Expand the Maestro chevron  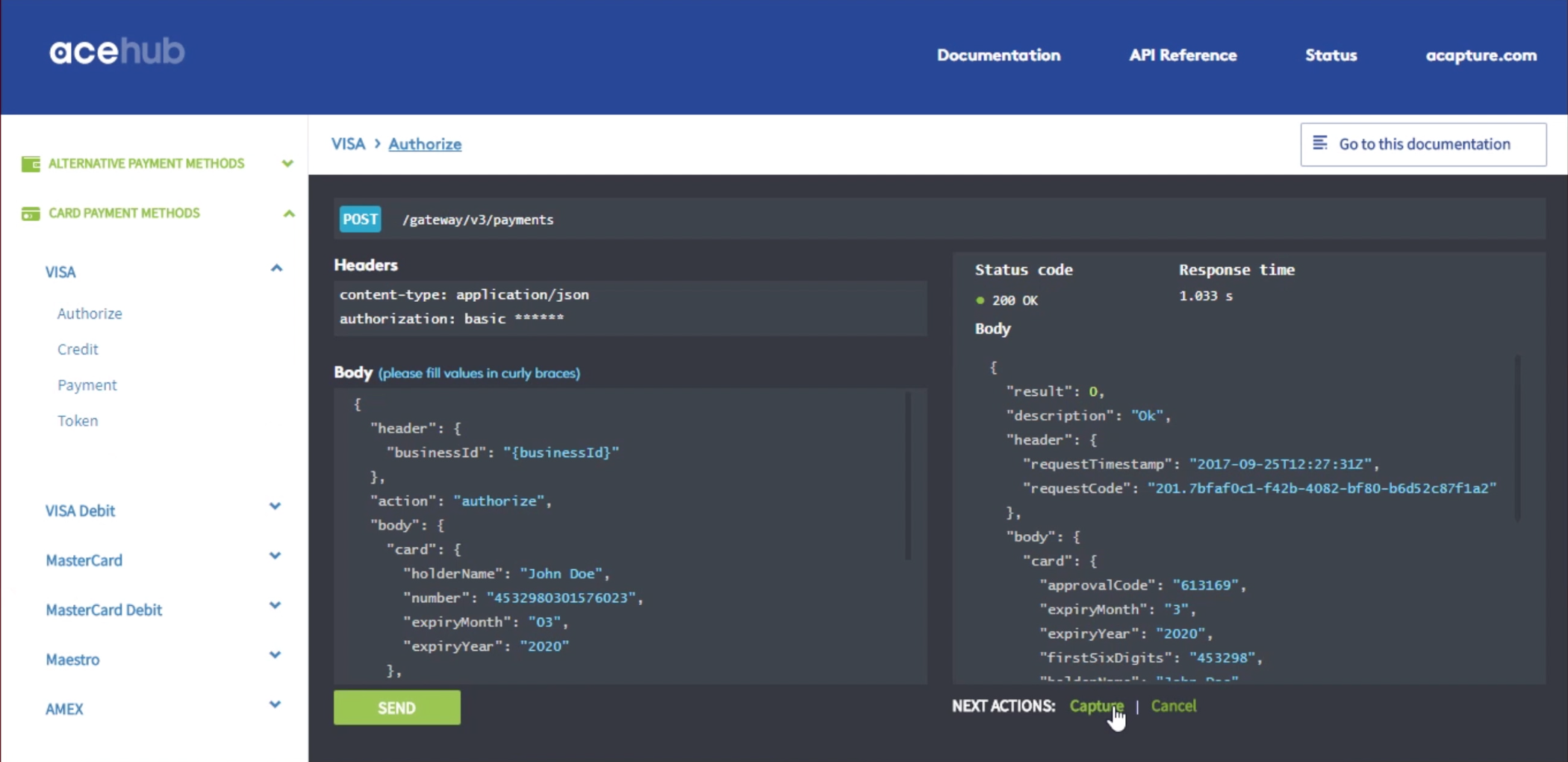pyautogui.click(x=275, y=655)
